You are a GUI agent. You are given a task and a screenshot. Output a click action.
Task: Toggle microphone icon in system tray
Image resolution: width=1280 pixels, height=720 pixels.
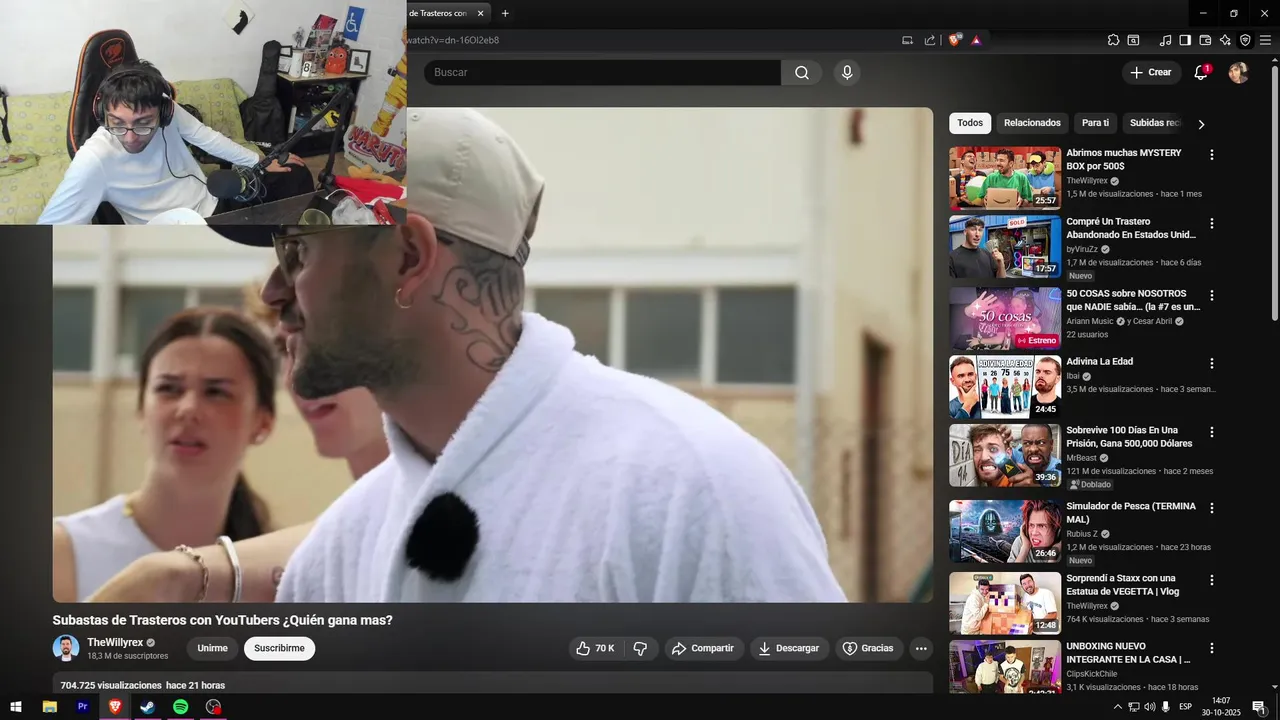tap(1166, 707)
